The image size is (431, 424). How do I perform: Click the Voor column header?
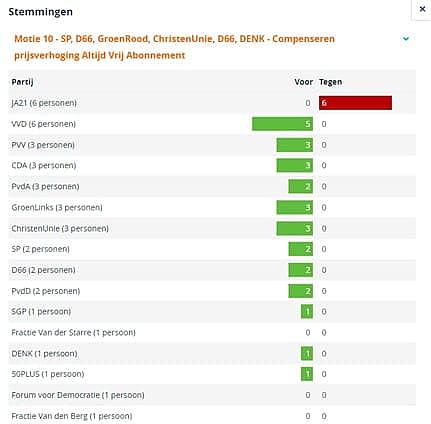303,82
